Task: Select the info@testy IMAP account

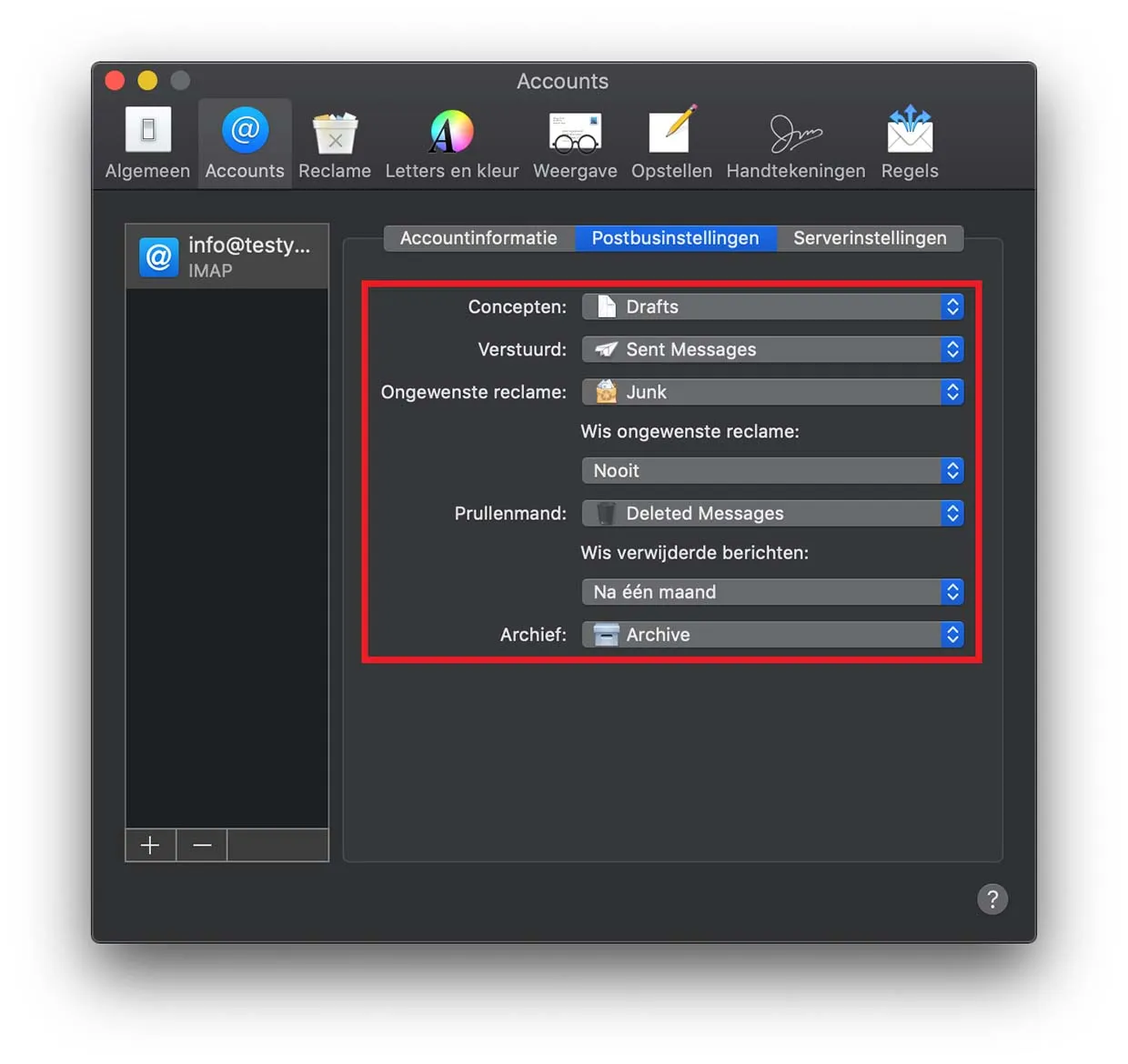Action: [227, 257]
